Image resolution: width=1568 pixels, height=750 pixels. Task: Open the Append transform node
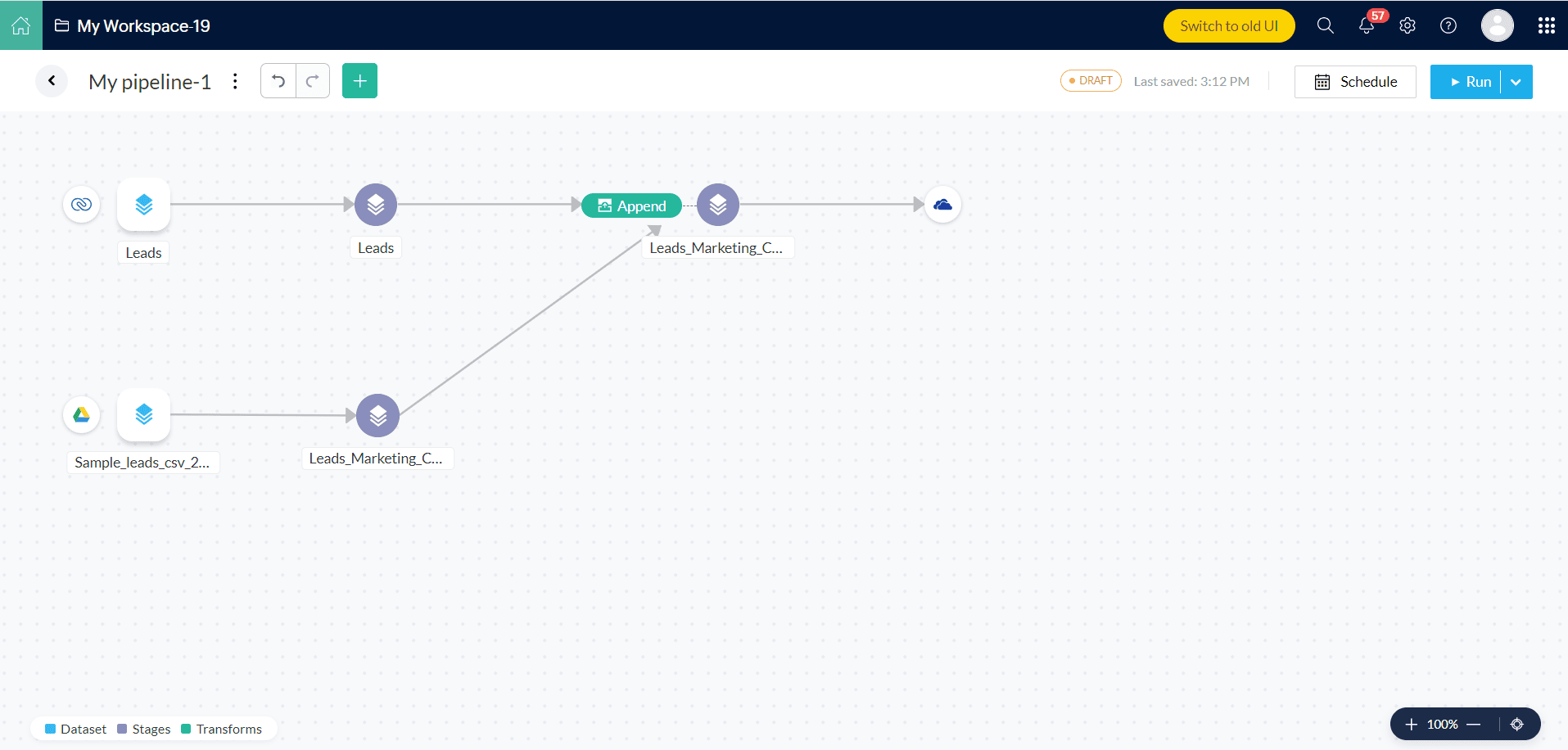(x=631, y=206)
